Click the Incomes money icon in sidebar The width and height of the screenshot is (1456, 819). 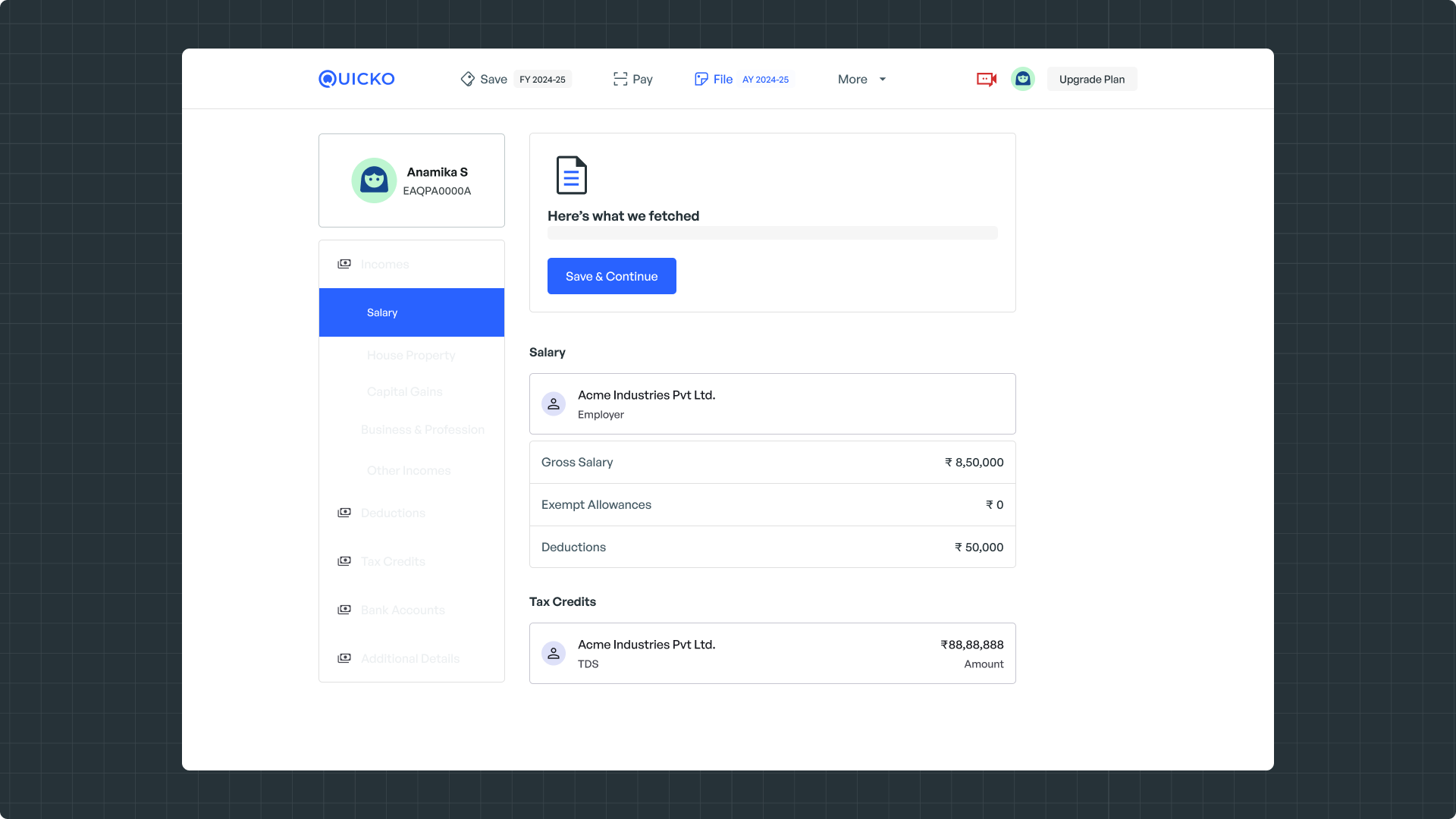coord(344,264)
